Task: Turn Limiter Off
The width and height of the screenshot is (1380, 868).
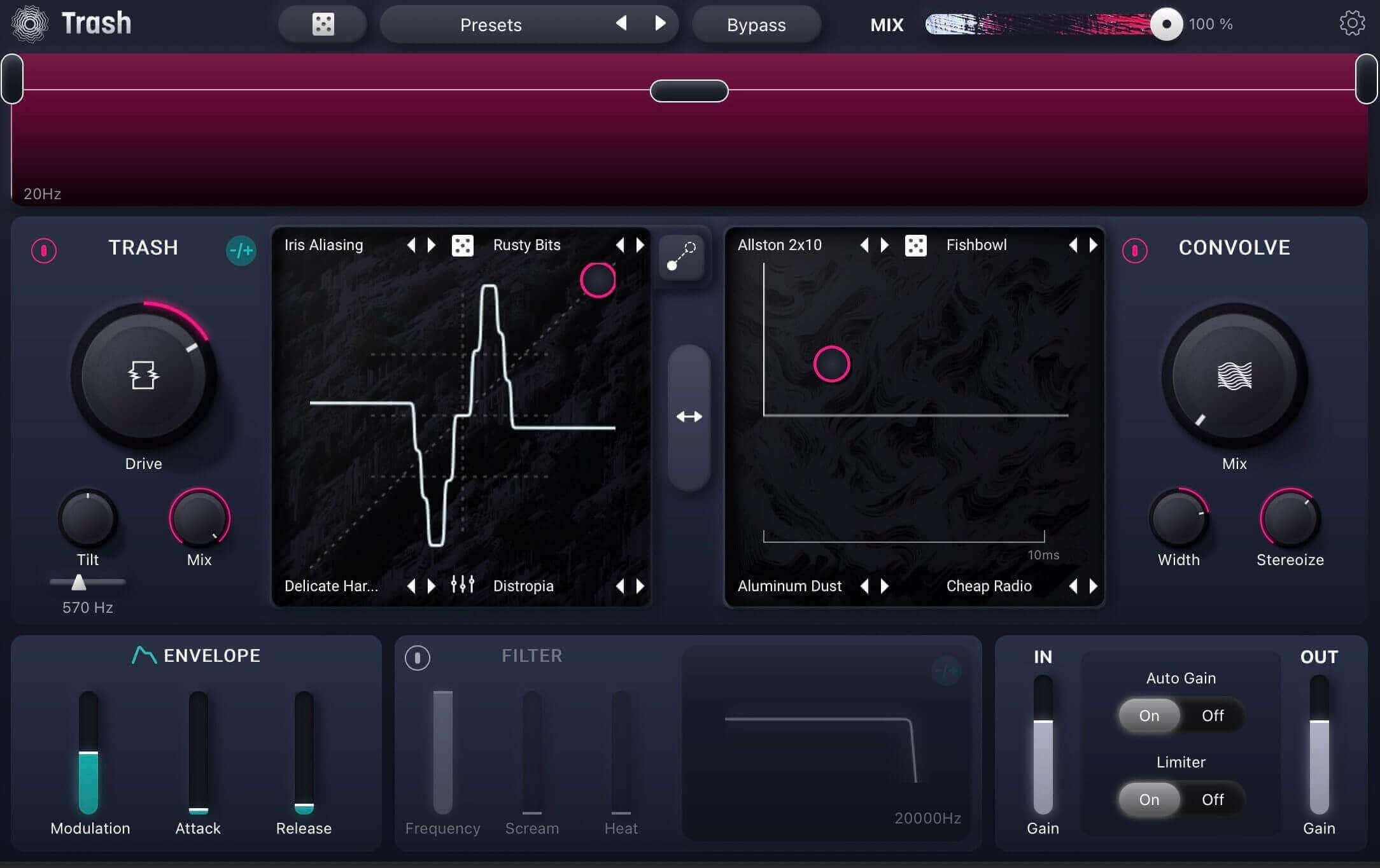Action: 1213,800
